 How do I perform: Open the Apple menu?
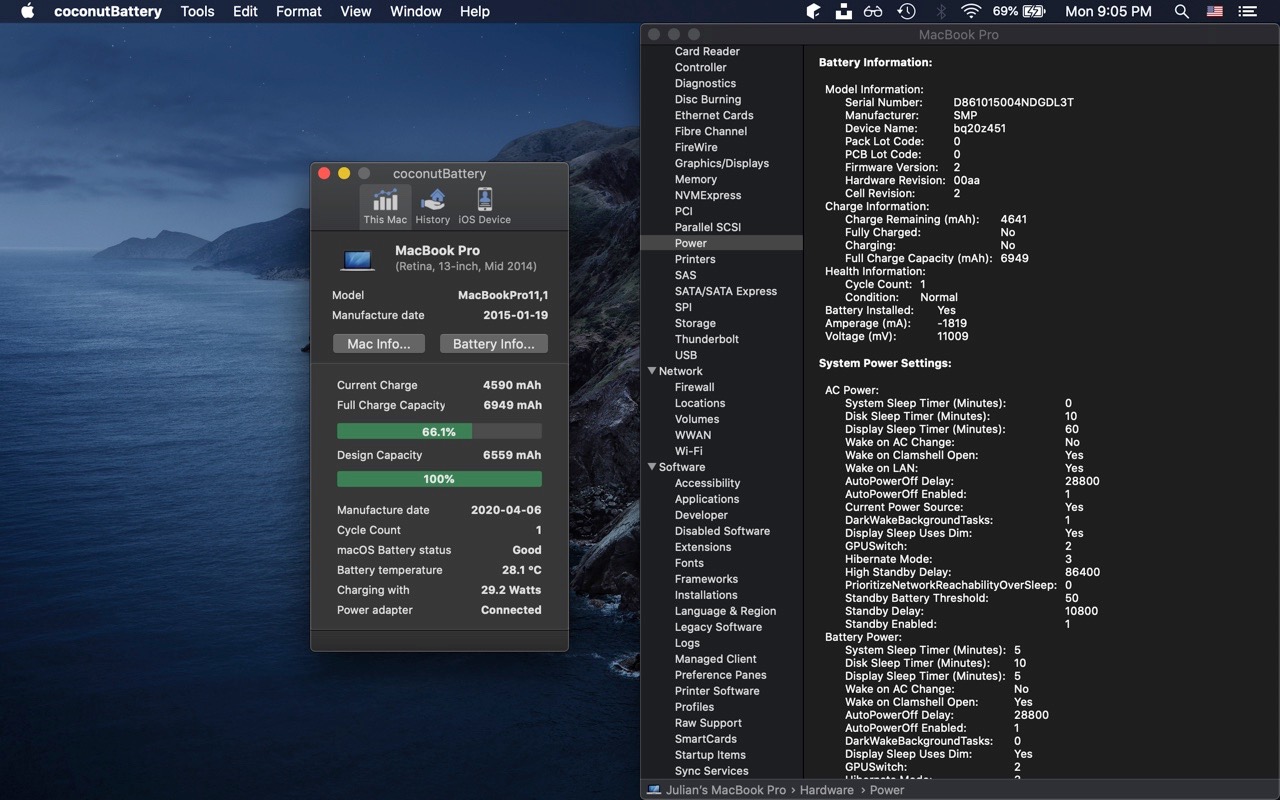click(x=27, y=12)
